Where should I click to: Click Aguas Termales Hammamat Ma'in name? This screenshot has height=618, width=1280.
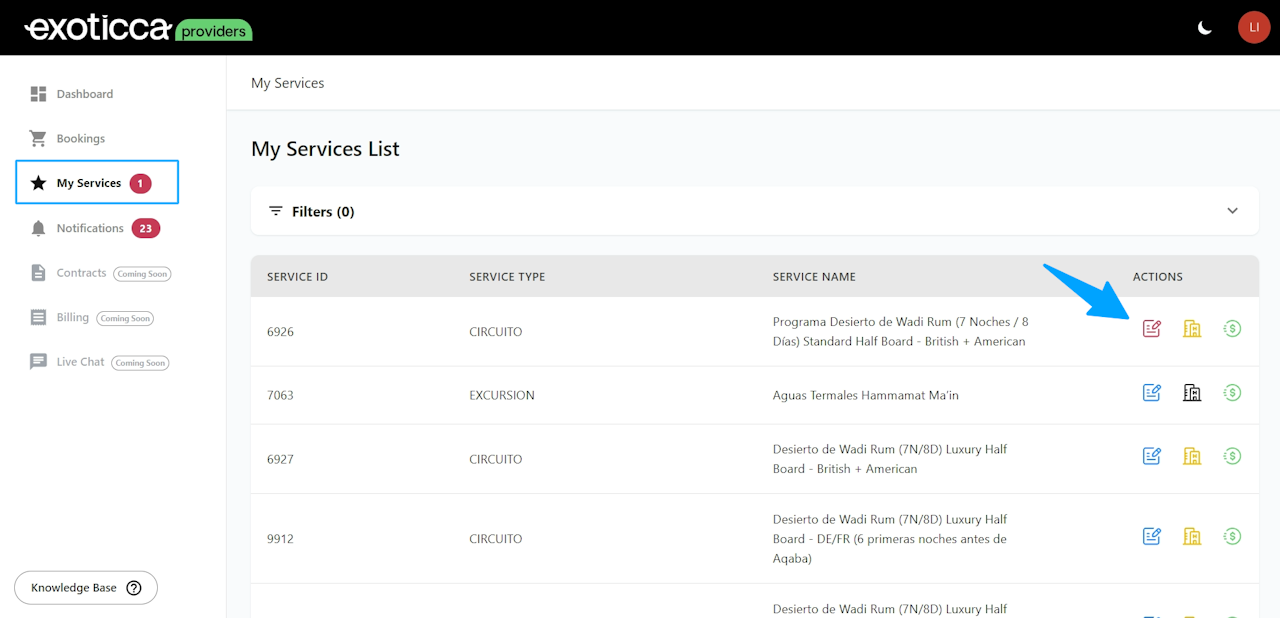[x=866, y=395]
